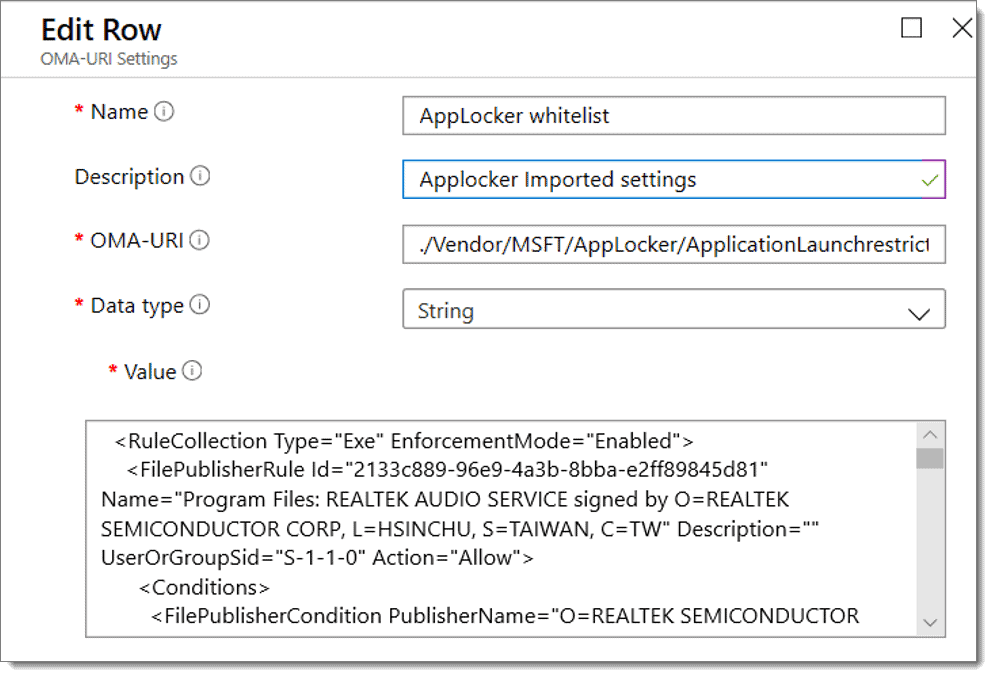
Task: Click the 'UserOrGroupSid="S-1-1-0"' text in Value
Action: coord(233,558)
